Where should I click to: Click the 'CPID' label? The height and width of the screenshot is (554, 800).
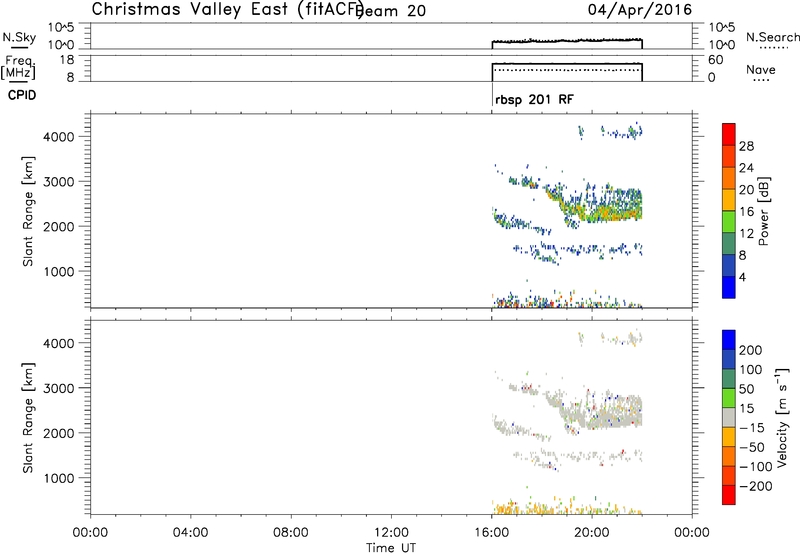(22, 95)
